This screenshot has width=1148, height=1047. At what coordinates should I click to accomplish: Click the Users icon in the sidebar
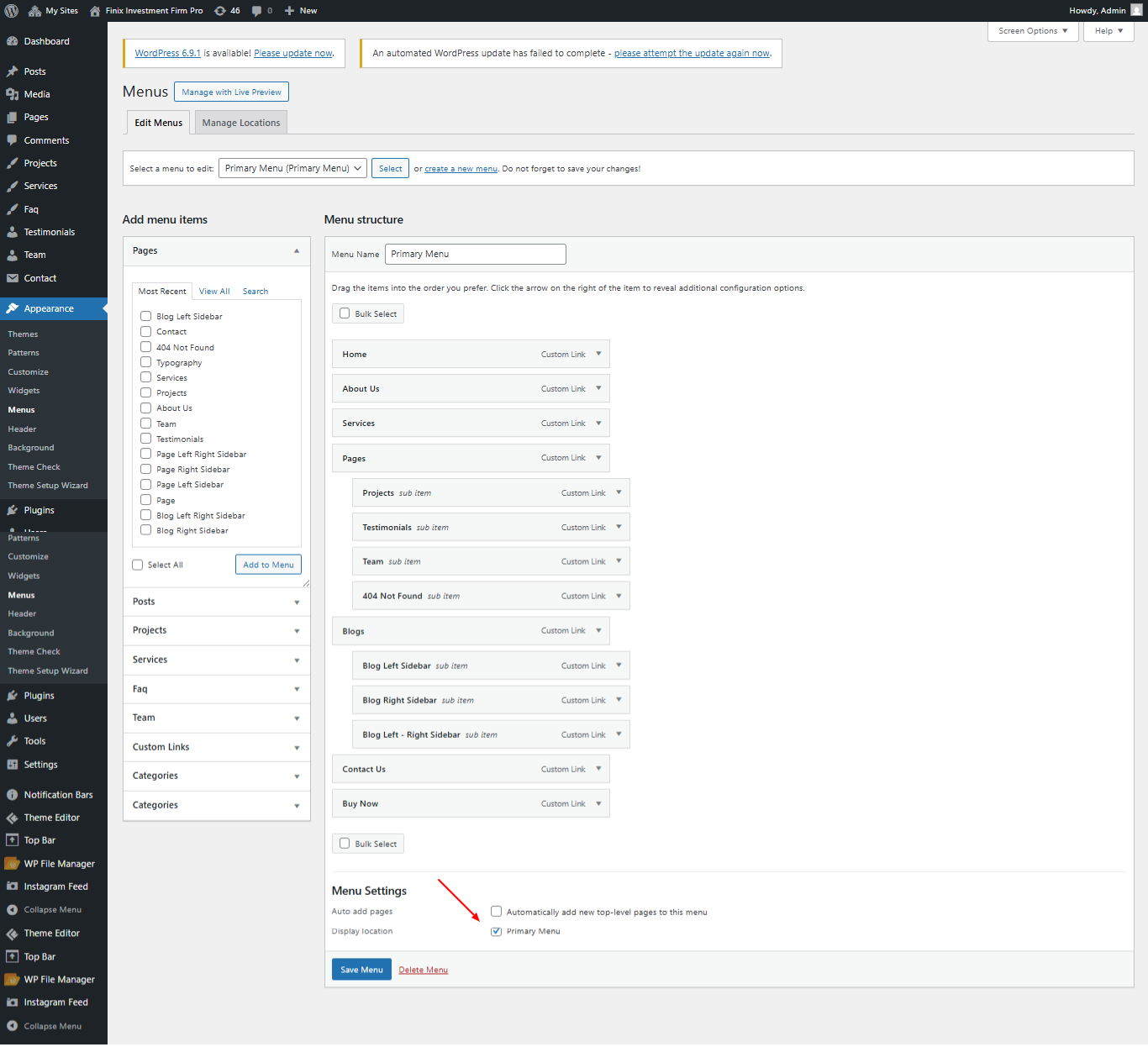tap(13, 718)
